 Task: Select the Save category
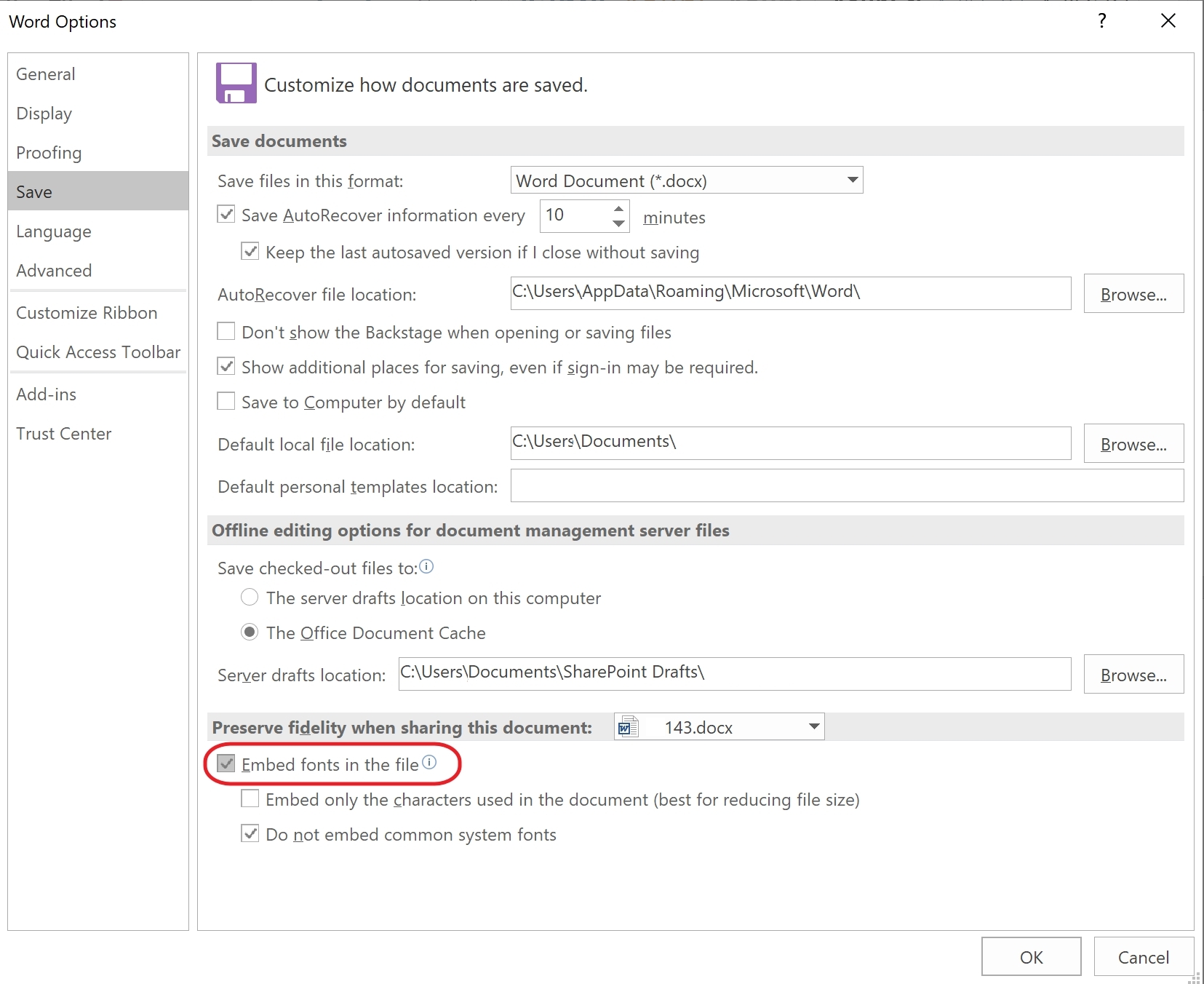(x=98, y=191)
